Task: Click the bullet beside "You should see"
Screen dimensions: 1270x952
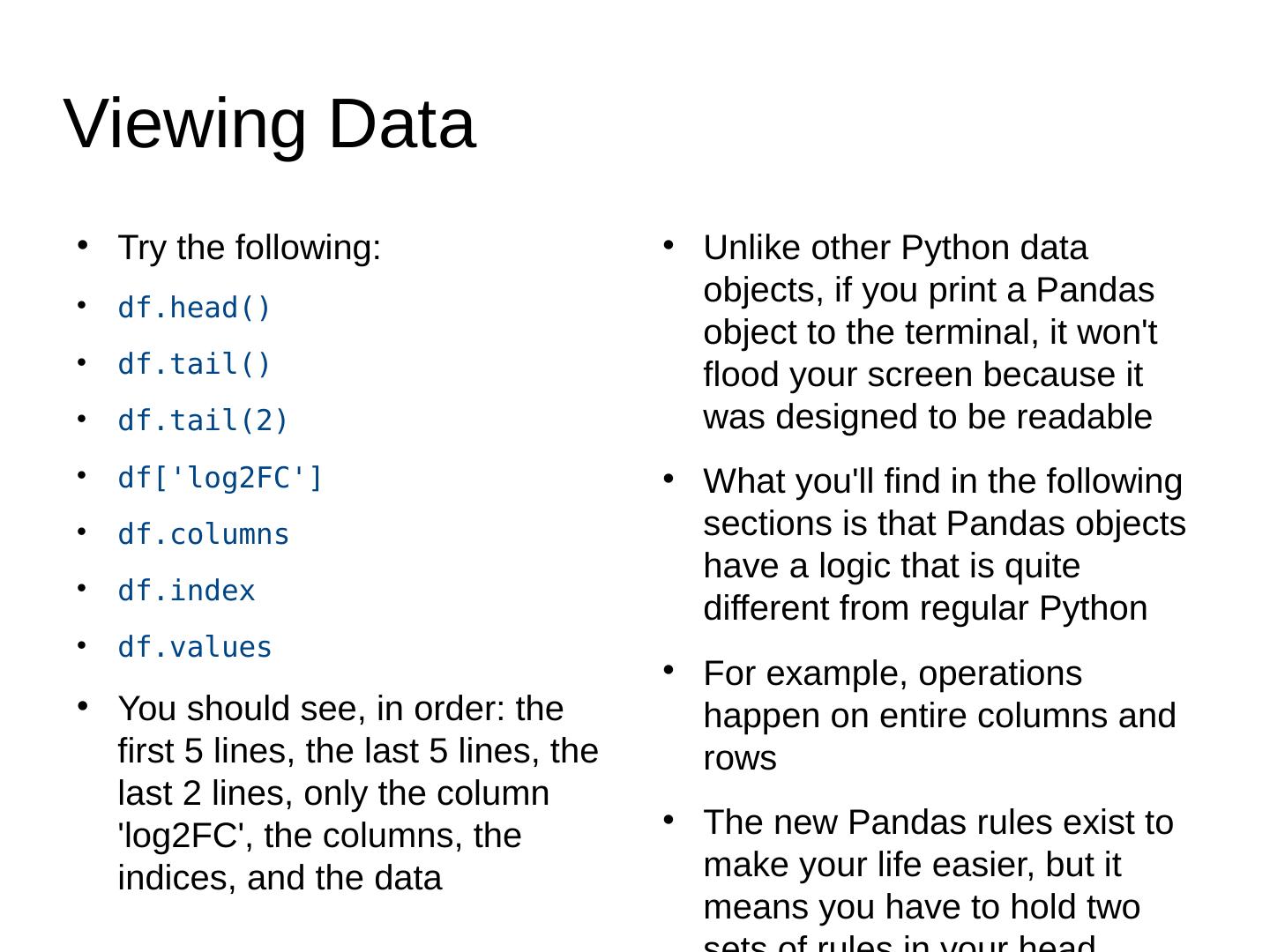Action: click(x=82, y=706)
